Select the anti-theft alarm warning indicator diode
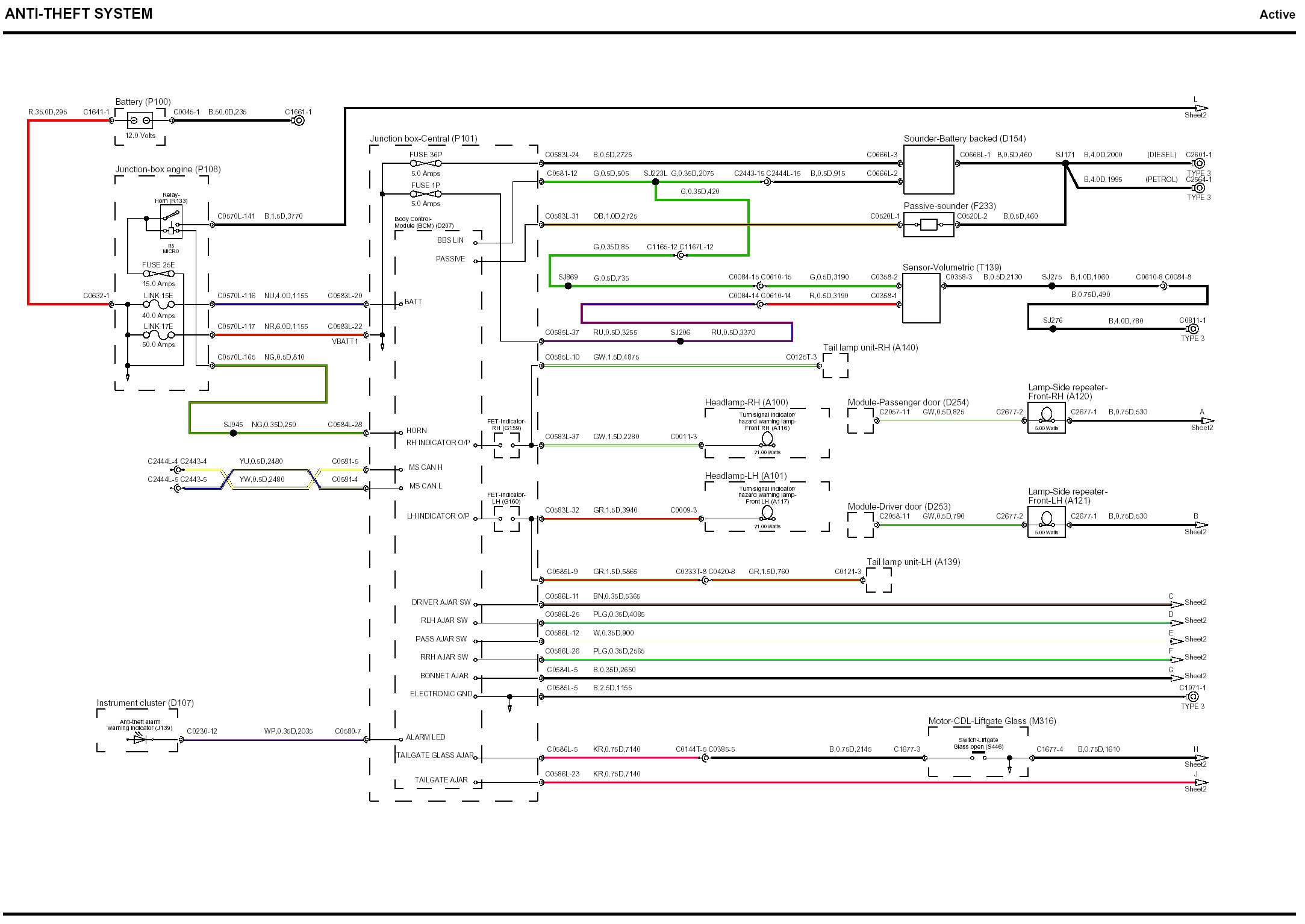1305x924 pixels. [x=140, y=739]
